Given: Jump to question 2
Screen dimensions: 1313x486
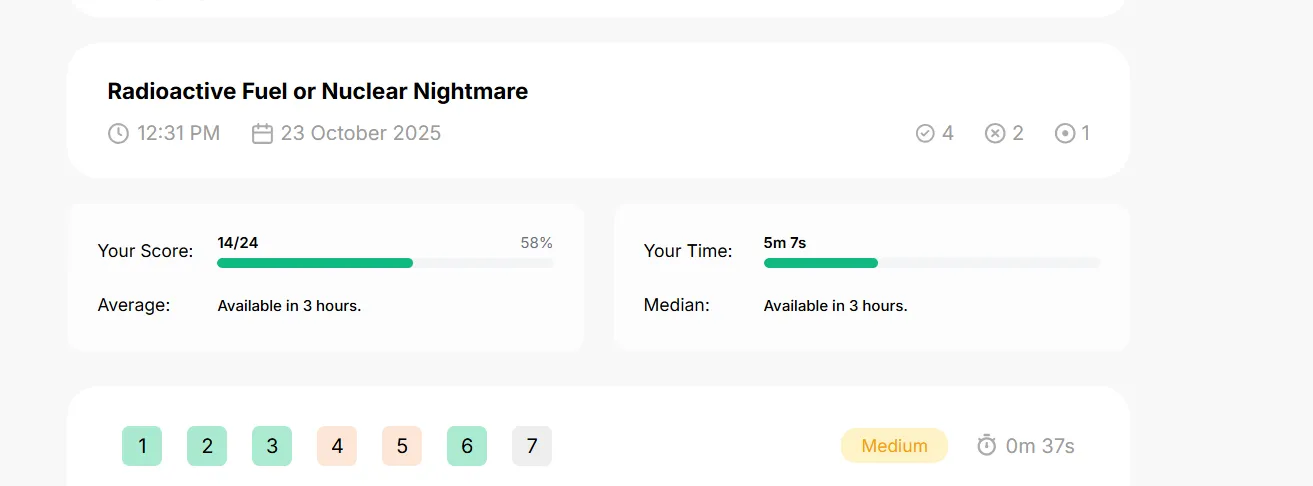Looking at the screenshot, I should pos(207,446).
